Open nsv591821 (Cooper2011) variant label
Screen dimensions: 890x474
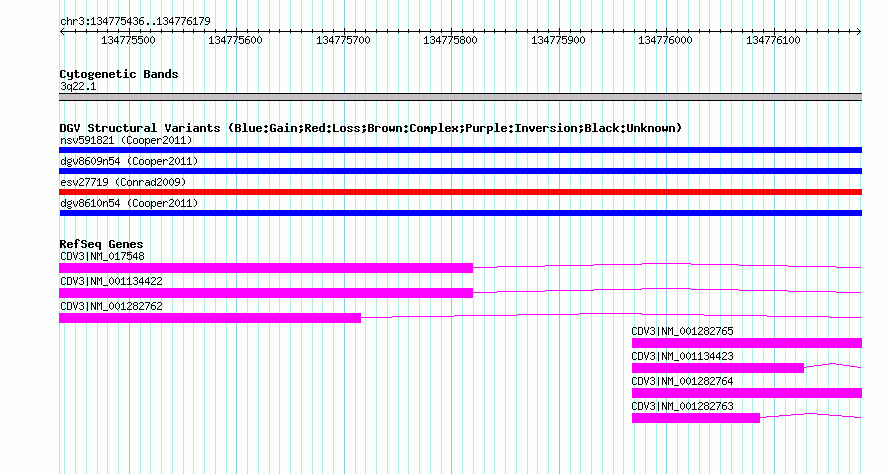pyautogui.click(x=126, y=140)
